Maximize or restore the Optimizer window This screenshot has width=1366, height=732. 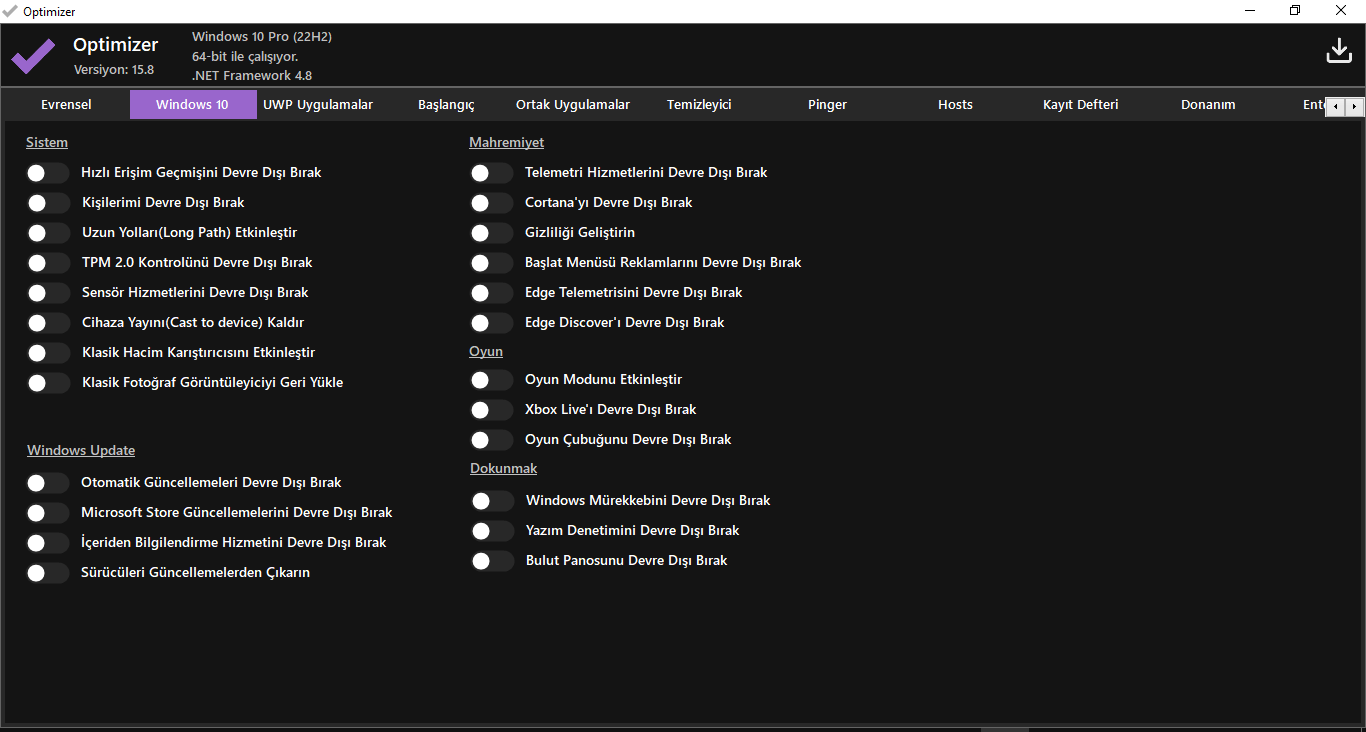pyautogui.click(x=1295, y=11)
